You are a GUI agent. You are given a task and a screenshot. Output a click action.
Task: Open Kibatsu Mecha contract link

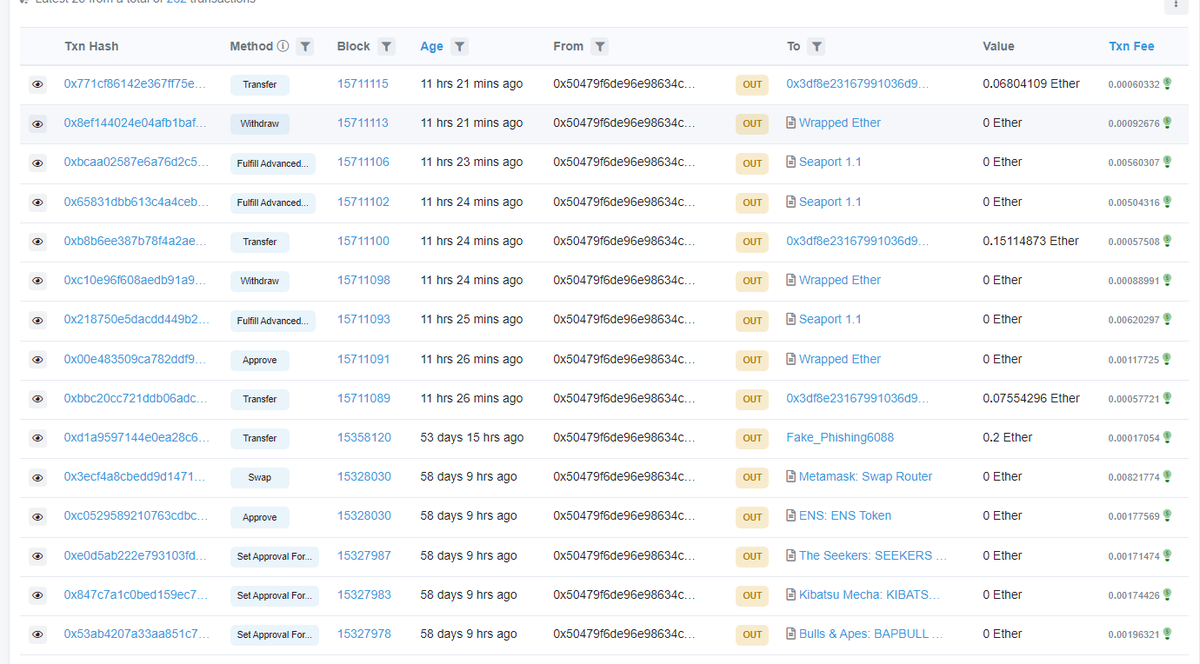click(x=869, y=595)
